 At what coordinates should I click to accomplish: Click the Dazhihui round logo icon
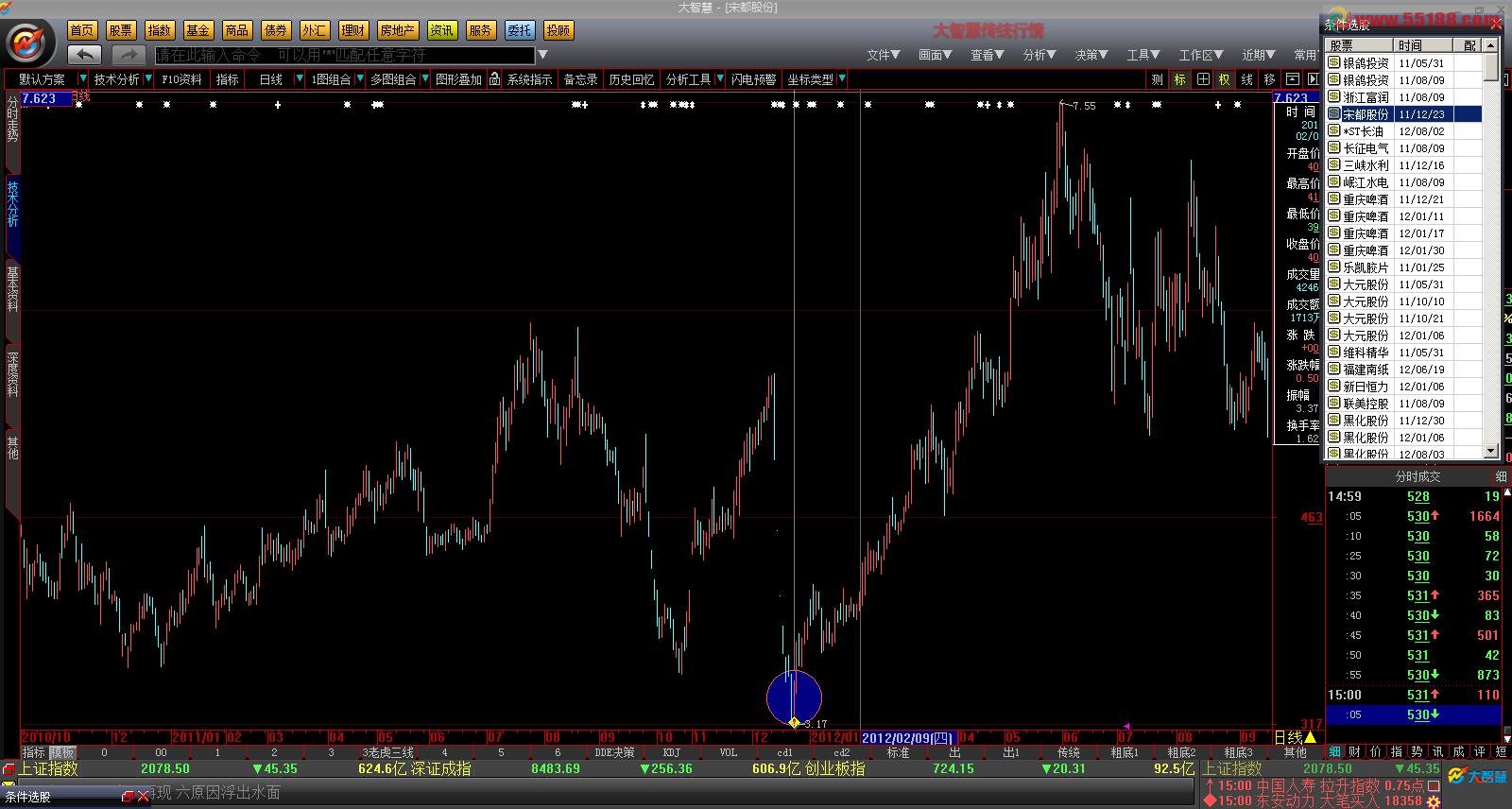[29, 43]
